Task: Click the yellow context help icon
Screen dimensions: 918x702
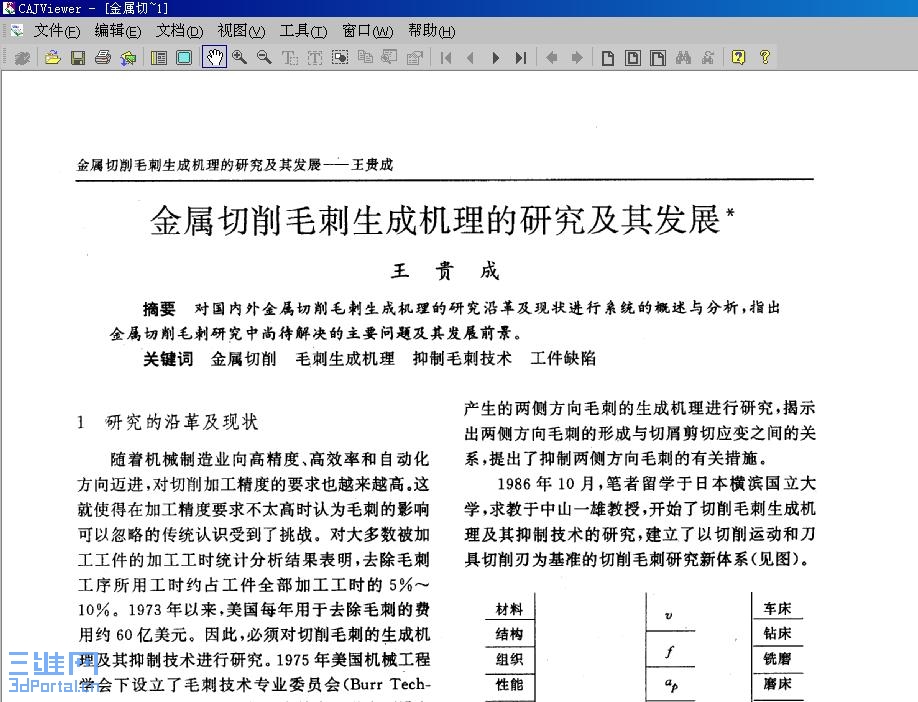Action: pos(738,57)
